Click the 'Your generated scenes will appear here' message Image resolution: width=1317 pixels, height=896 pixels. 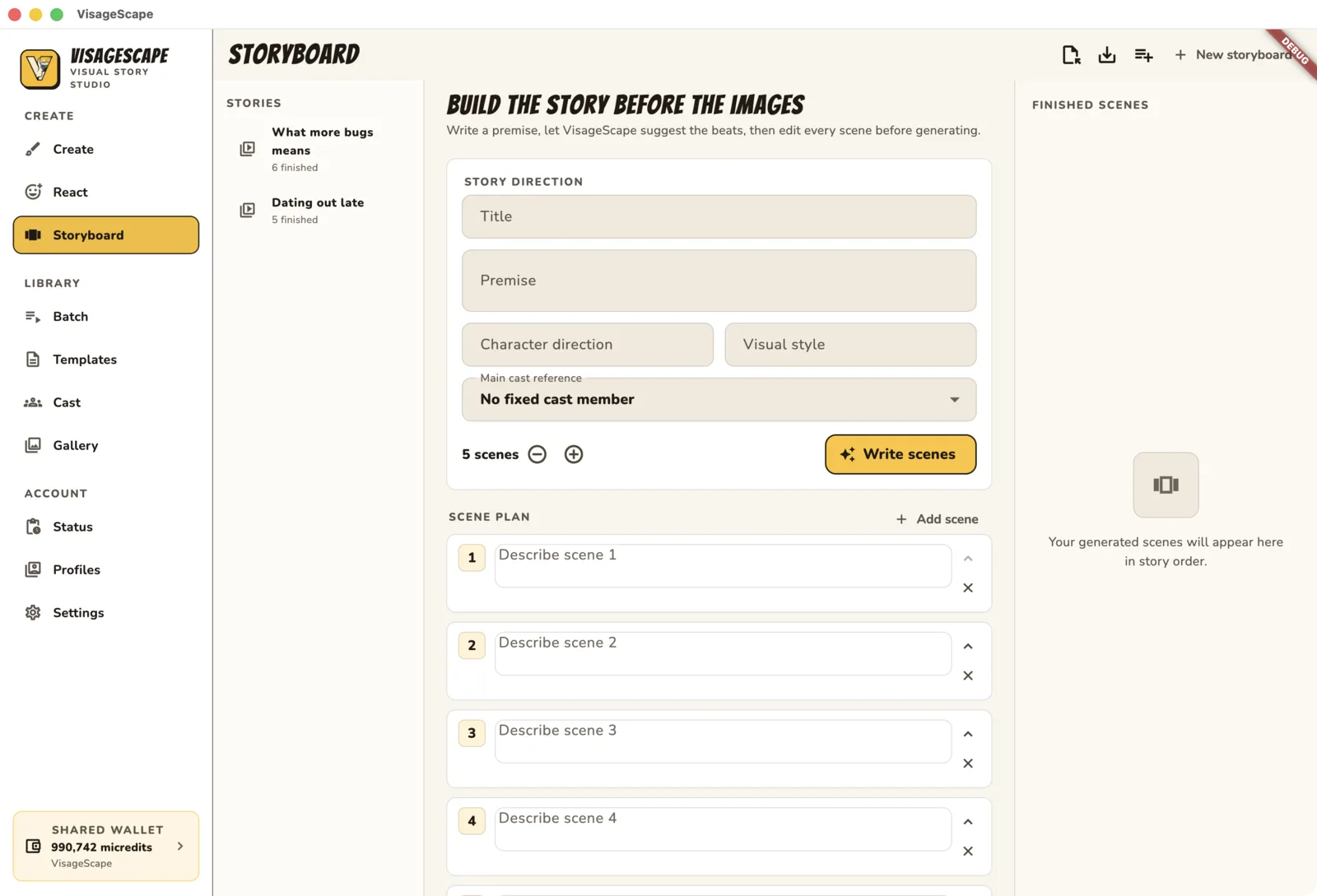click(x=1166, y=551)
